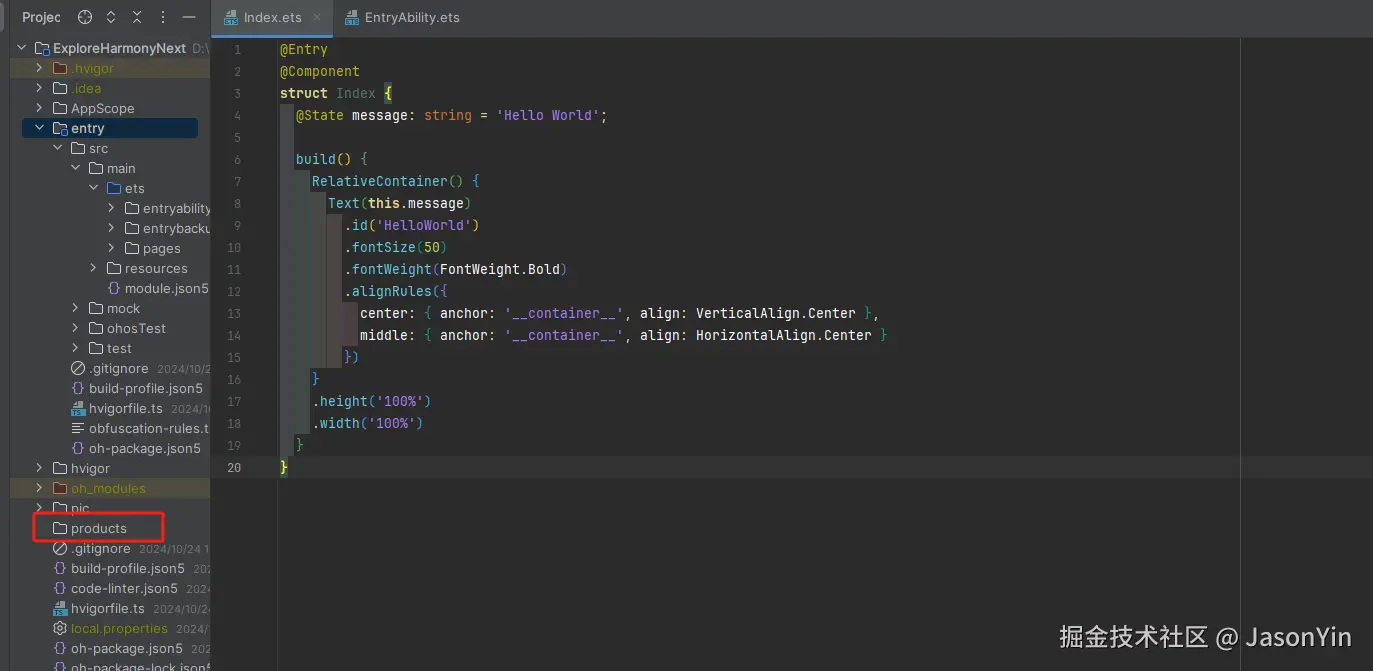This screenshot has height=671, width=1373.
Task: Click the Collapse All icon in Project panel
Action: [x=137, y=17]
